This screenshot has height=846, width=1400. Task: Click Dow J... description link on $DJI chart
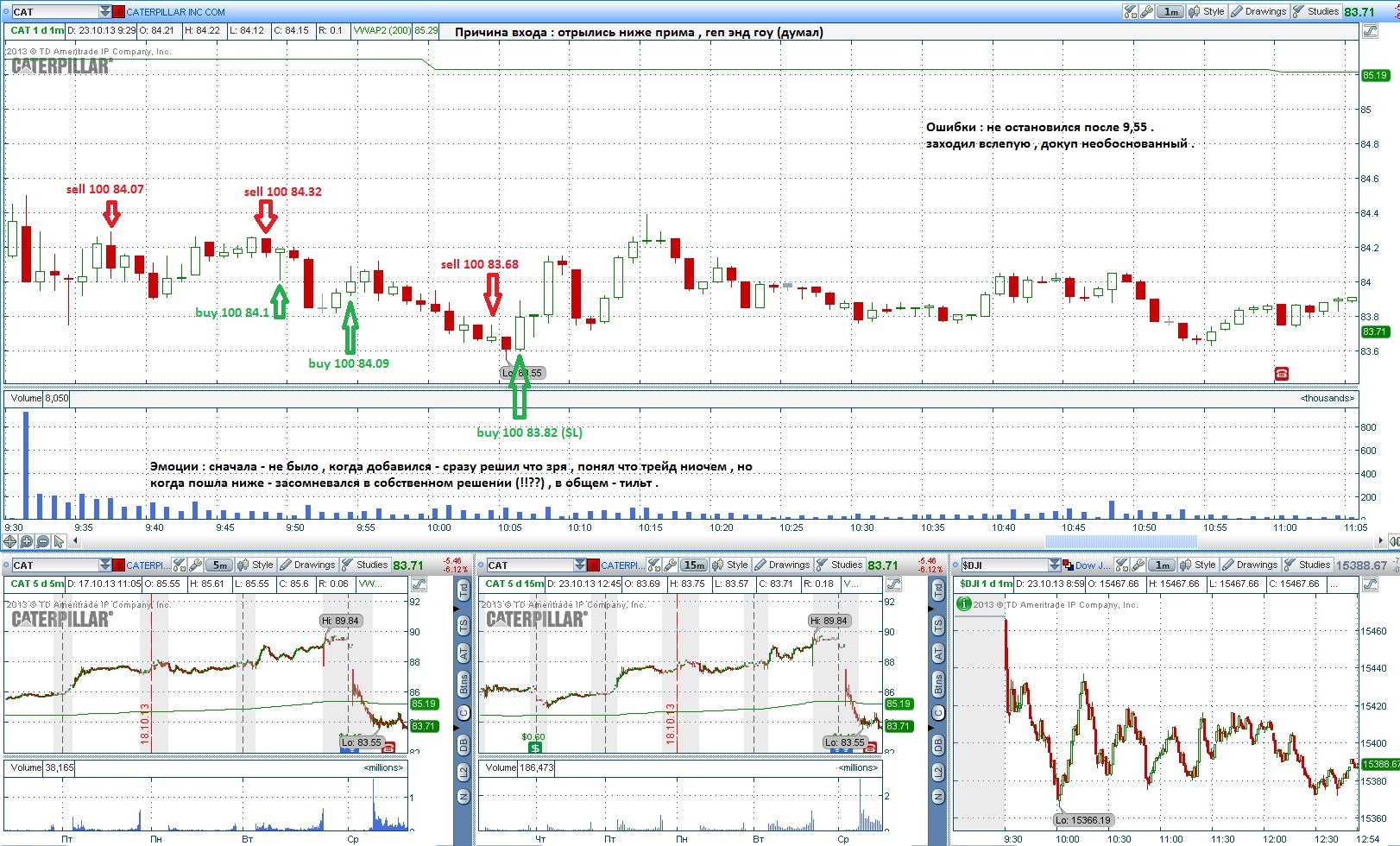1093,565
